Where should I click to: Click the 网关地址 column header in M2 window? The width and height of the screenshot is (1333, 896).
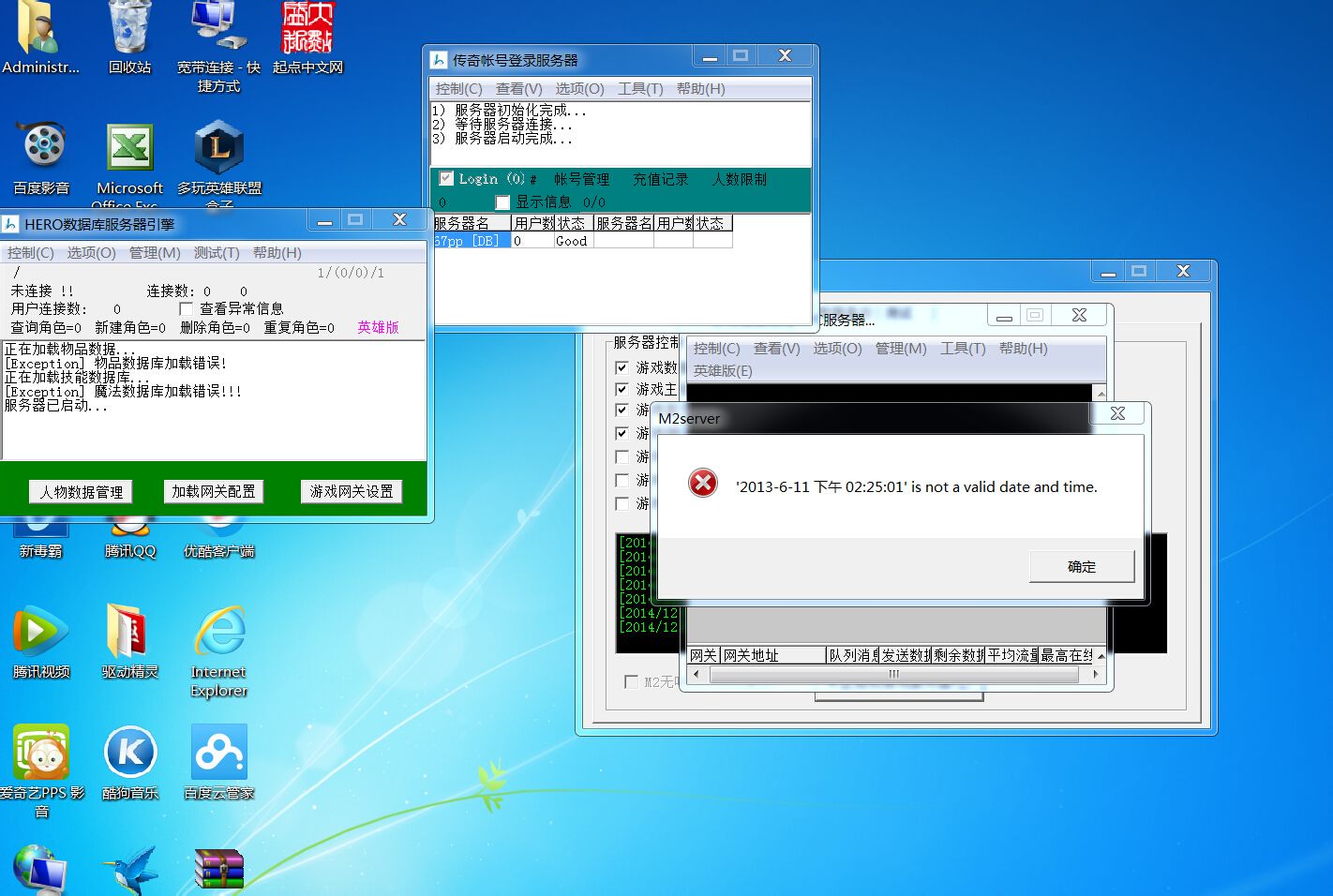[x=772, y=655]
